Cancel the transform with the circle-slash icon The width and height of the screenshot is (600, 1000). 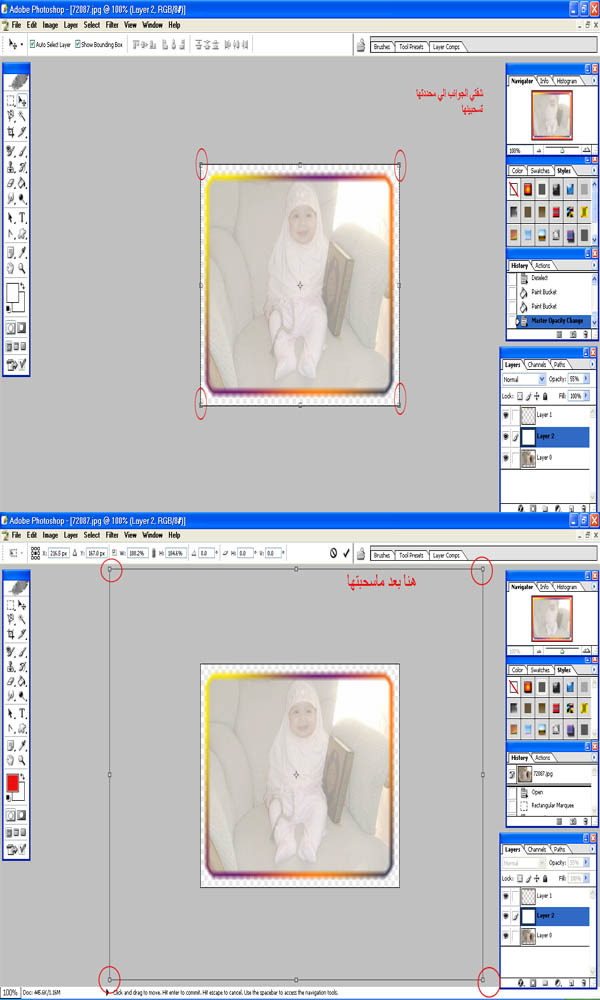(333, 553)
